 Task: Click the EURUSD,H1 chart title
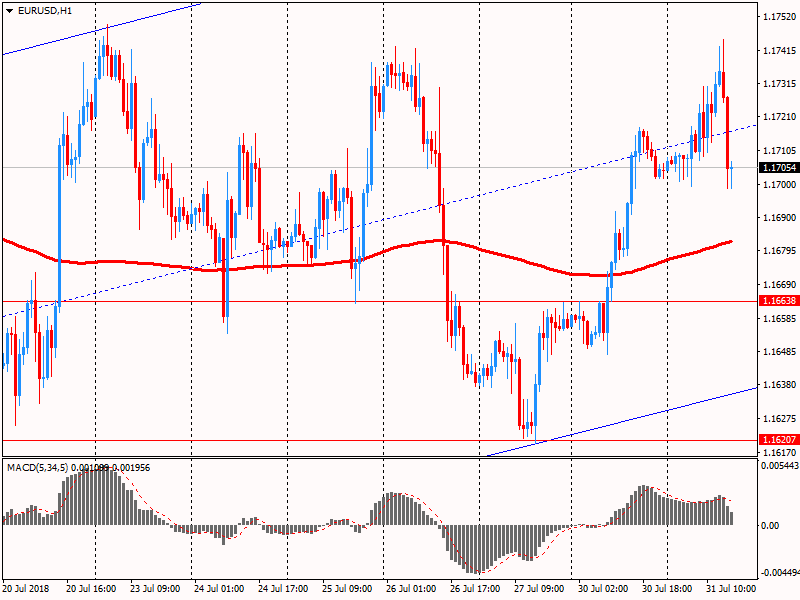pyautogui.click(x=45, y=11)
